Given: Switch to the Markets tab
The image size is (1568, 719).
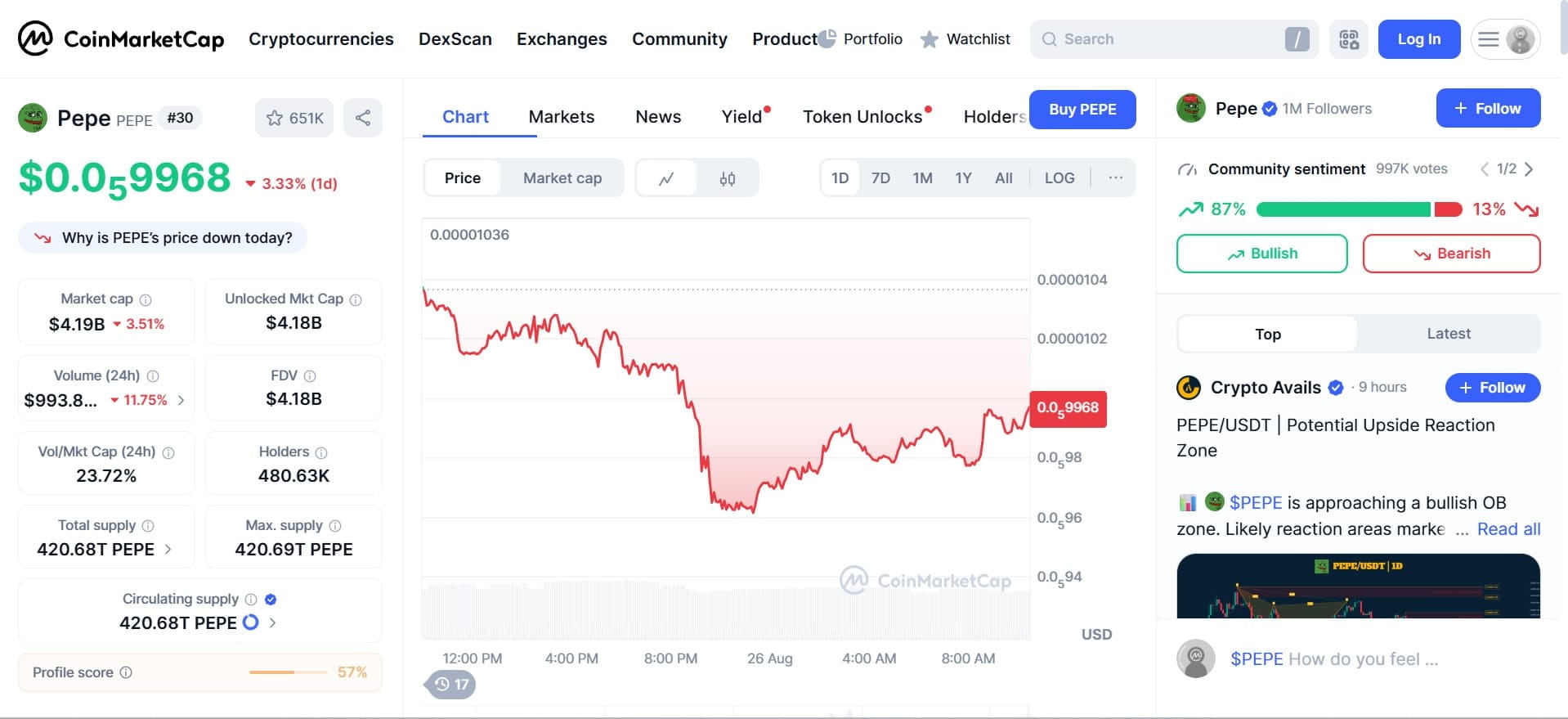Looking at the screenshot, I should coord(562,117).
